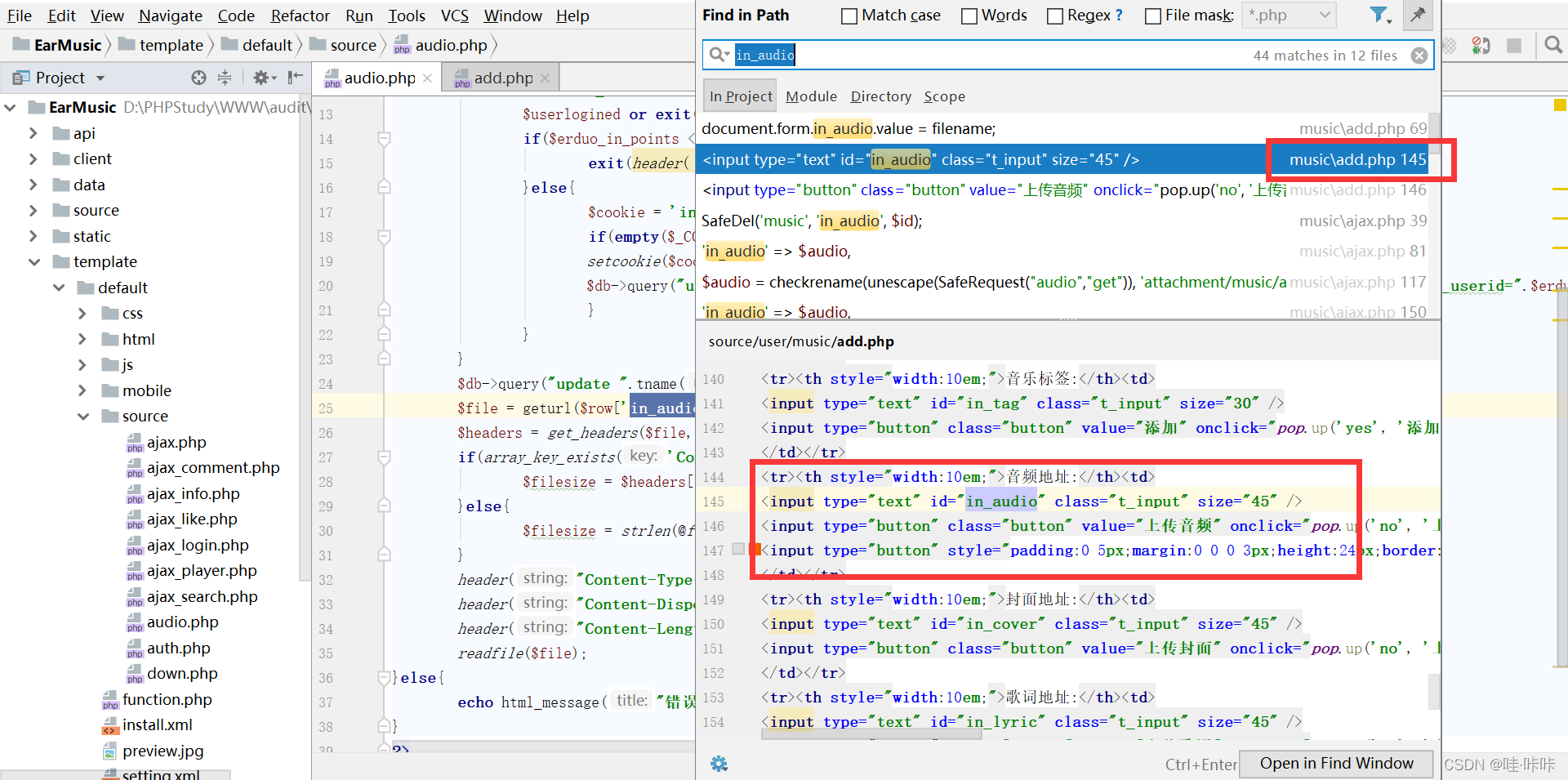Enable the Match case checkbox
Screen dimensions: 1568x780
click(x=849, y=16)
